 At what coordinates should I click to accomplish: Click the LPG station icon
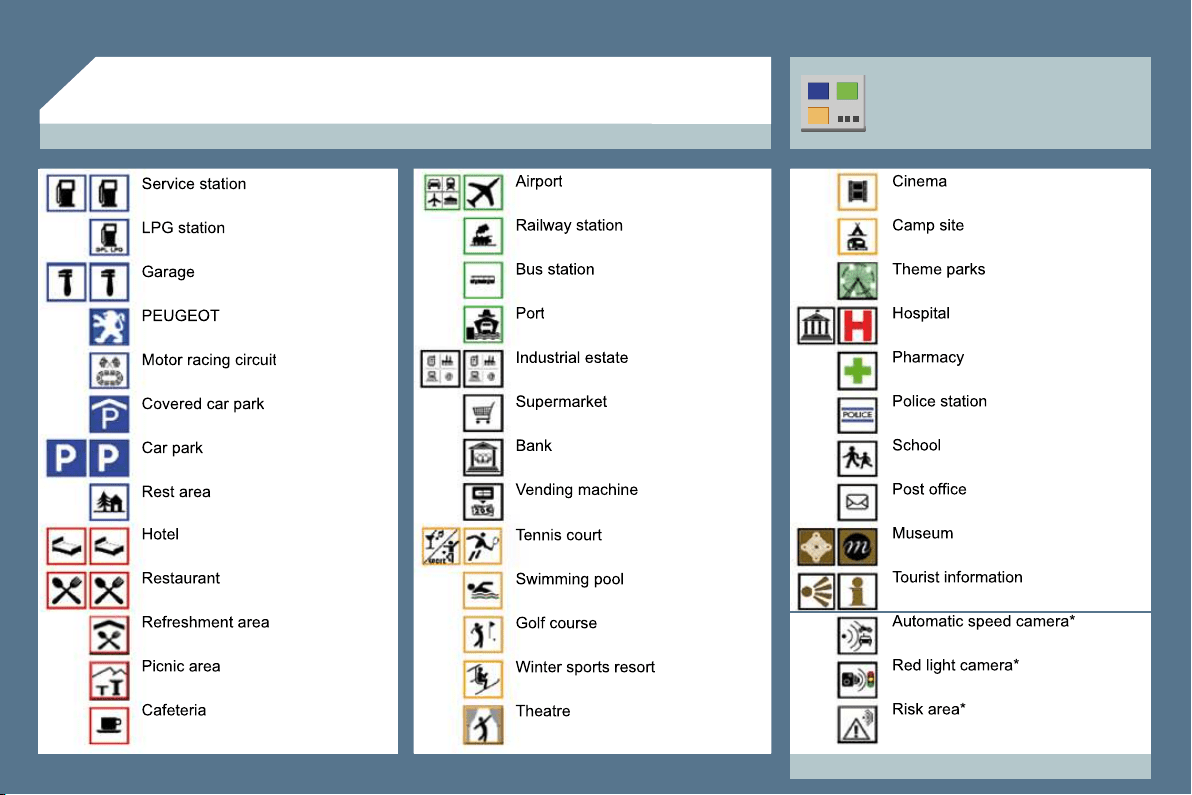point(109,237)
